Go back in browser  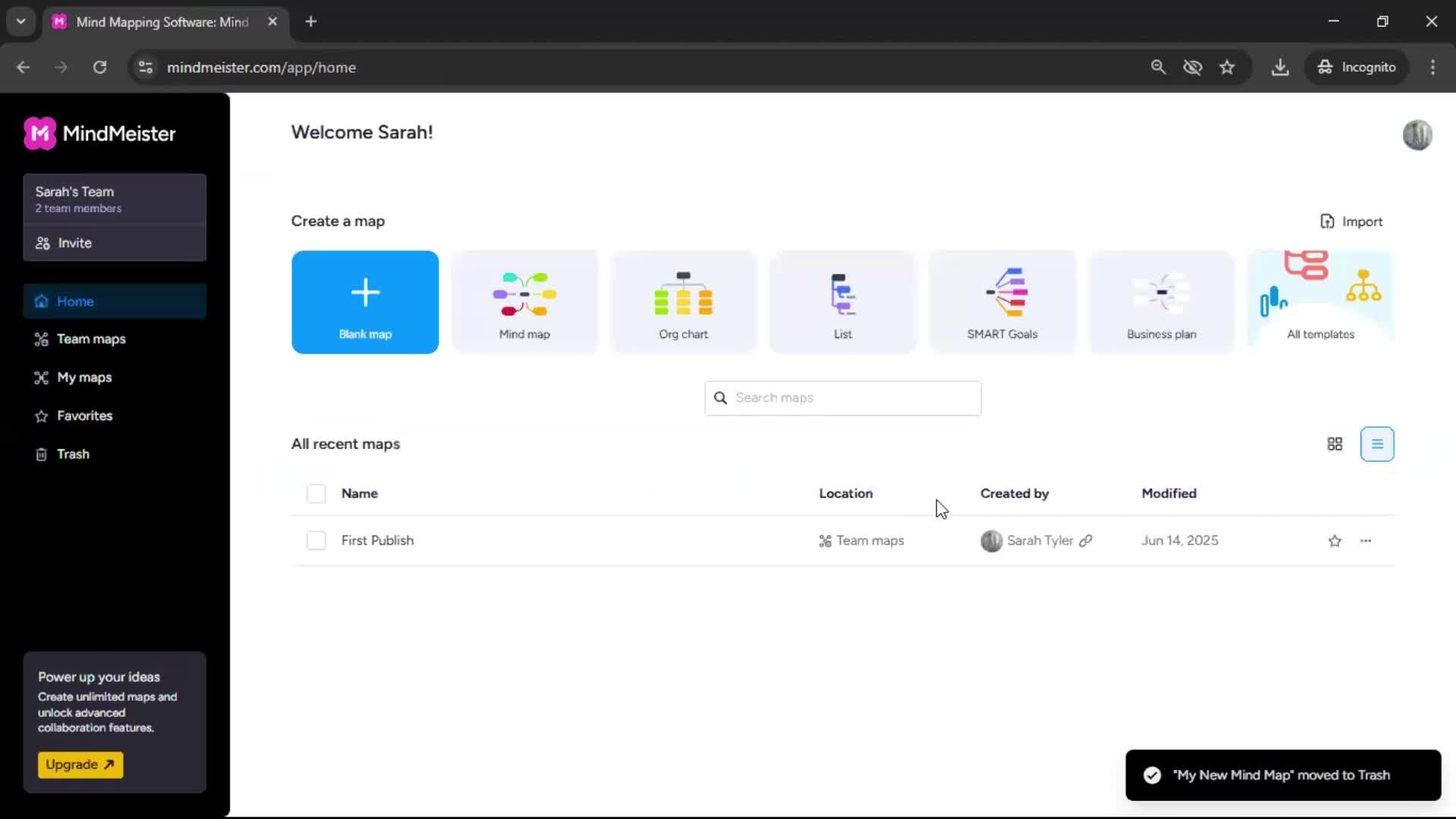(x=23, y=67)
